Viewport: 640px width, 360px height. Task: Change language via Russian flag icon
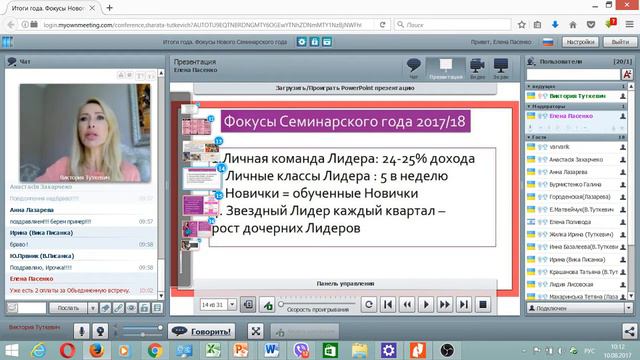(x=548, y=42)
